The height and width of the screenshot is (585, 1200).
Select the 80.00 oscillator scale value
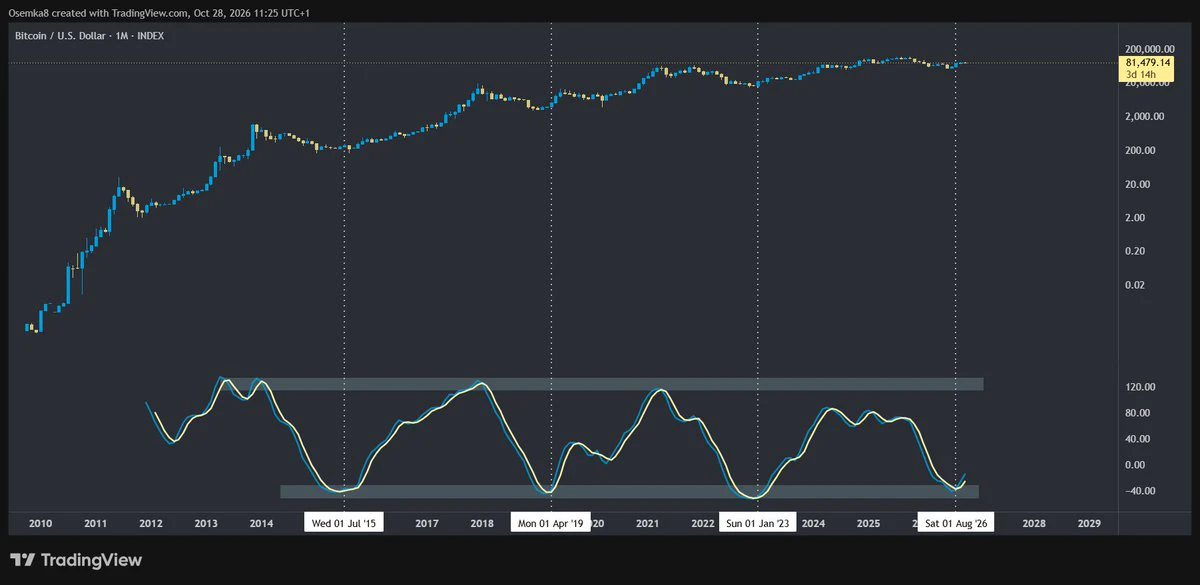pyautogui.click(x=1138, y=413)
